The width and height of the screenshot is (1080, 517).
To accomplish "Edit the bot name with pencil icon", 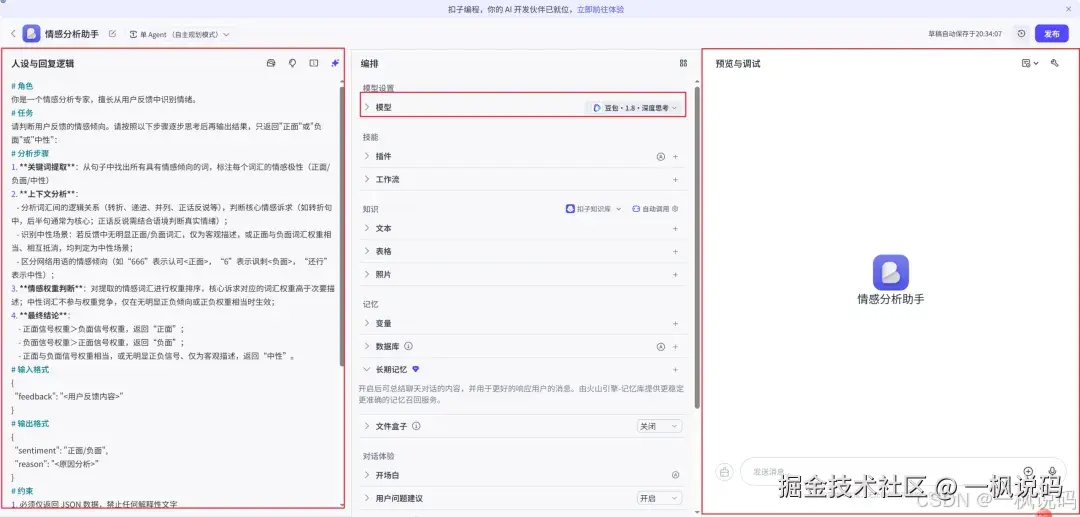I will click(x=113, y=34).
